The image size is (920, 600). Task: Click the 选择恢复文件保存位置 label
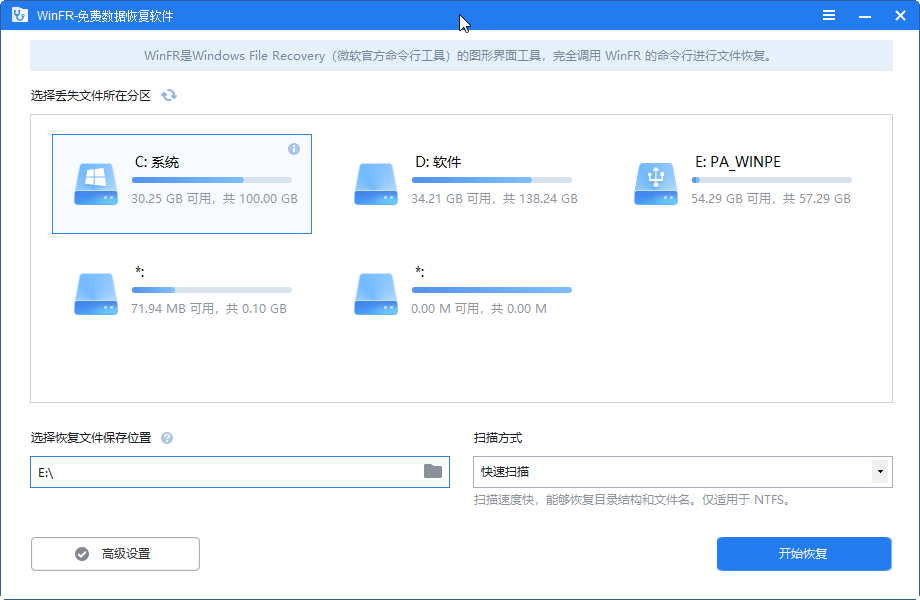click(91, 438)
